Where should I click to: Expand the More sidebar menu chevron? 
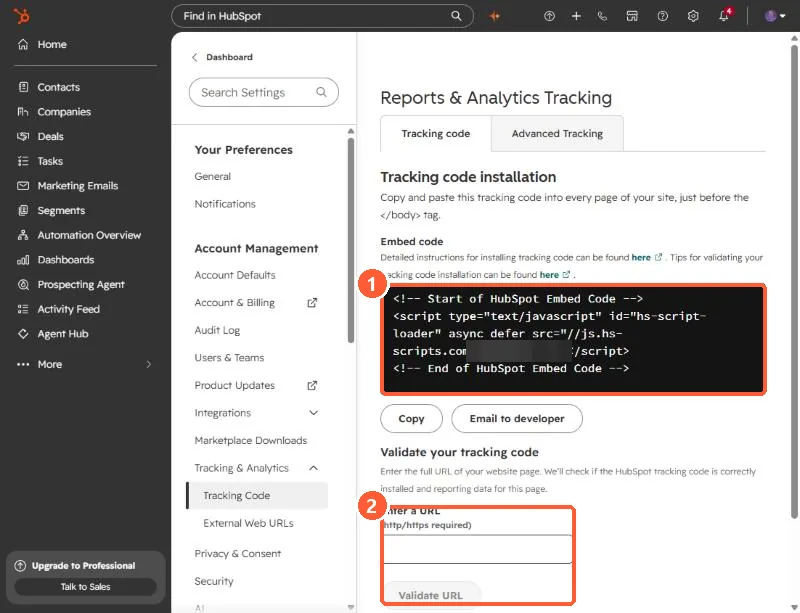[148, 364]
